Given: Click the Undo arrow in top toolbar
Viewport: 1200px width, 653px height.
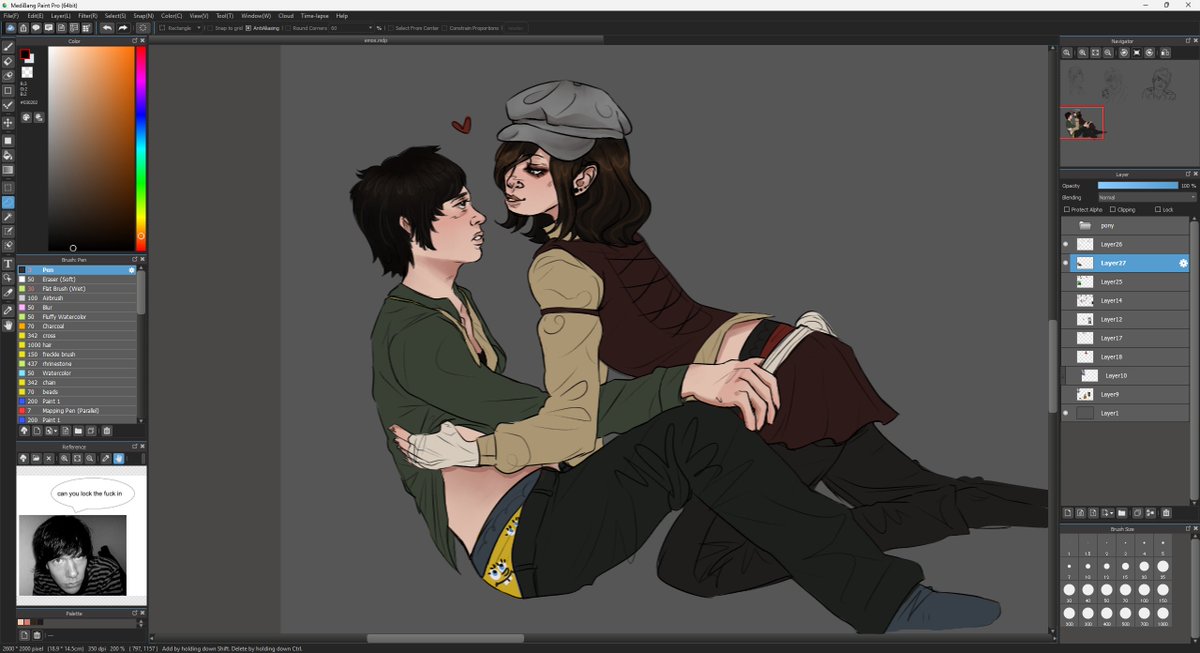Looking at the screenshot, I should 107,28.
